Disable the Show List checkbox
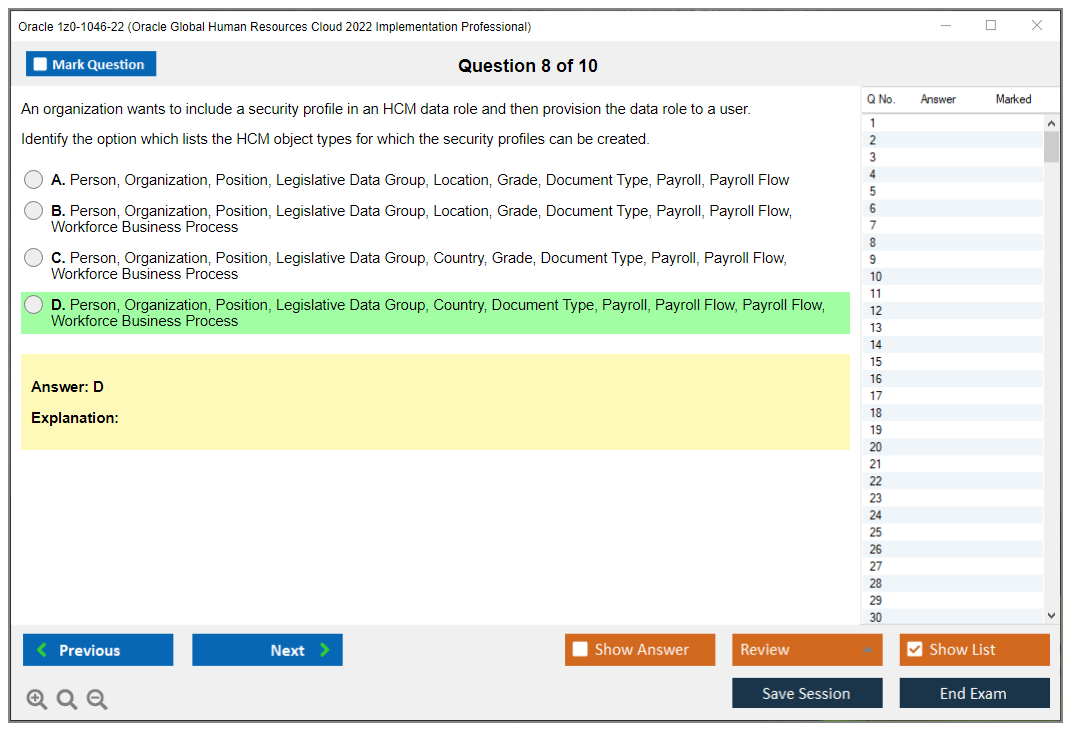Screen dimensions: 1075x735 tap(915, 649)
